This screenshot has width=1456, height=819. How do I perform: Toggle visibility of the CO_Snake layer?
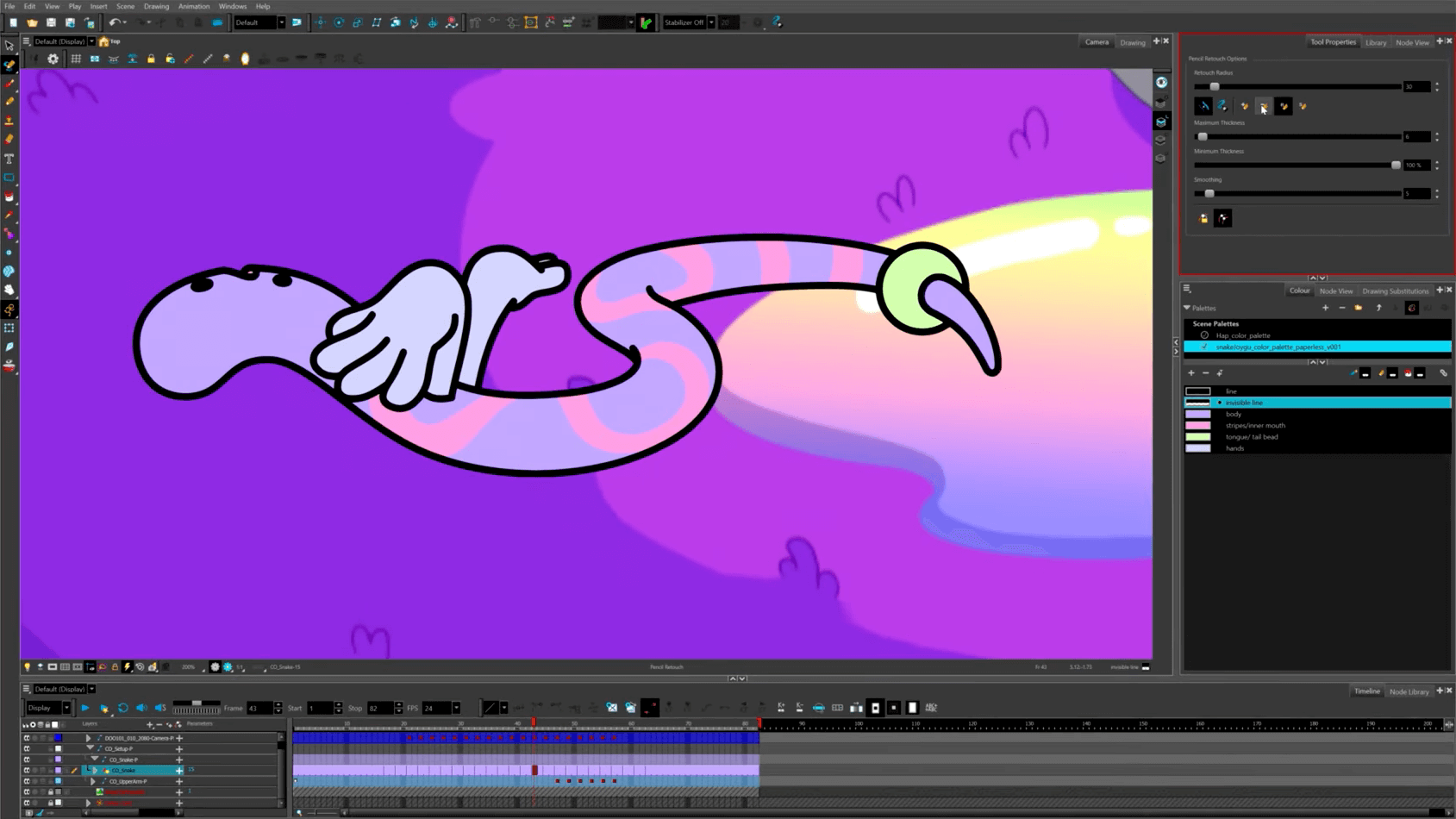(27, 771)
